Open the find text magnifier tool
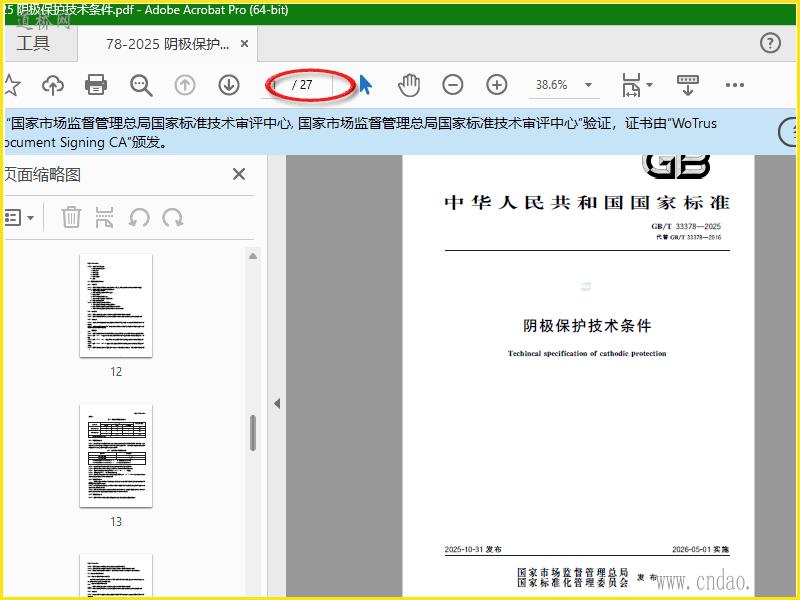Viewport: 800px width, 600px height. click(141, 85)
